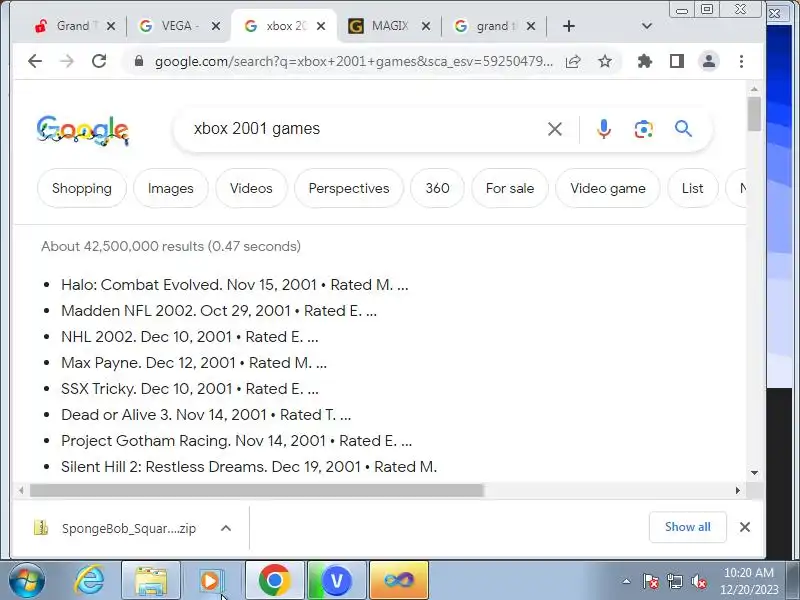Click the address bar URL

pos(354,61)
